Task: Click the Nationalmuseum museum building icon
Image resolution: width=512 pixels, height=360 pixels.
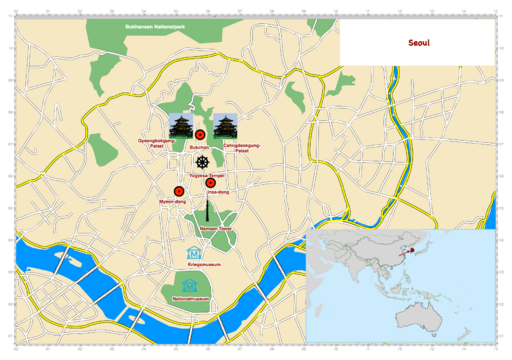Action: (x=190, y=286)
